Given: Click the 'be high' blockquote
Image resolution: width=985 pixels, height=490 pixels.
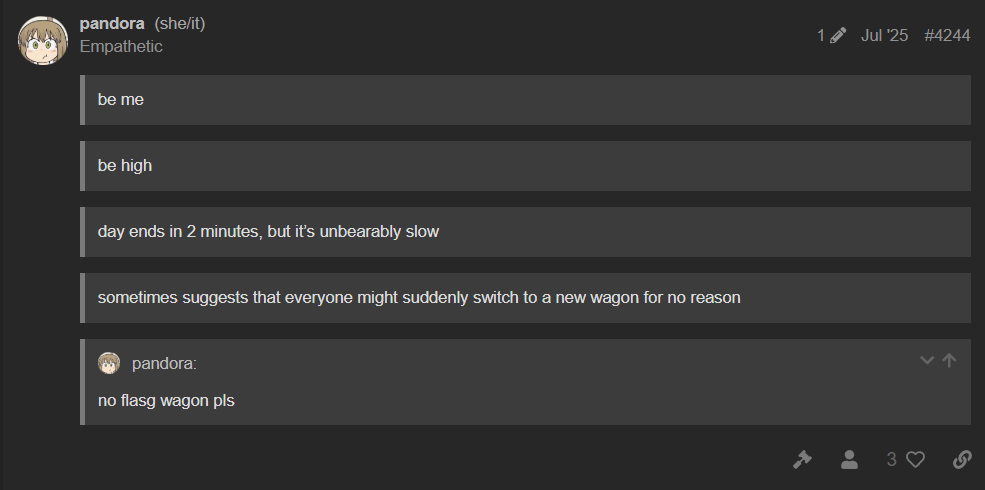Looking at the screenshot, I should [125, 166].
